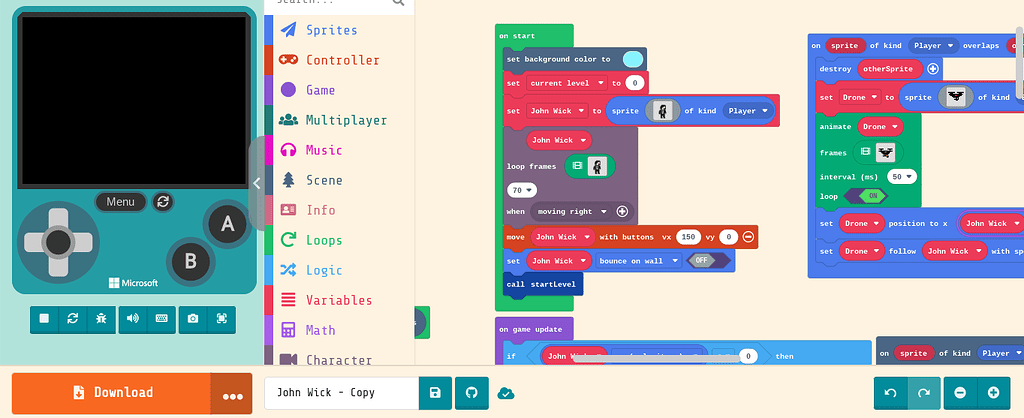Image resolution: width=1024 pixels, height=418 pixels.
Task: Click the current level value 0 field
Action: tap(635, 83)
